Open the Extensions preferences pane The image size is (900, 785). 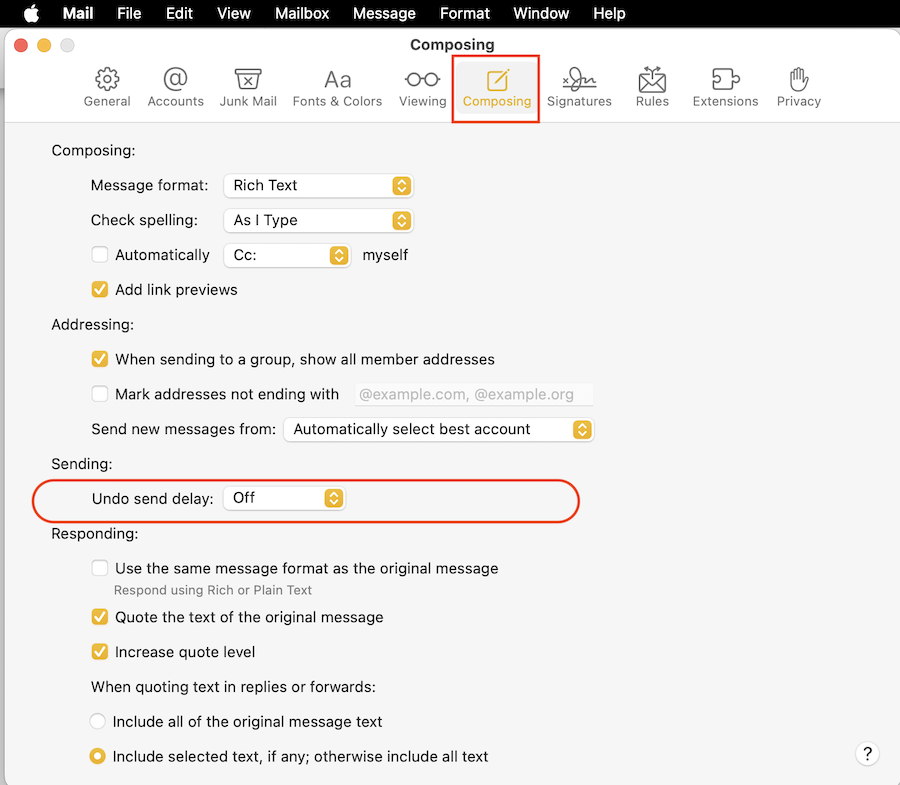(x=725, y=88)
